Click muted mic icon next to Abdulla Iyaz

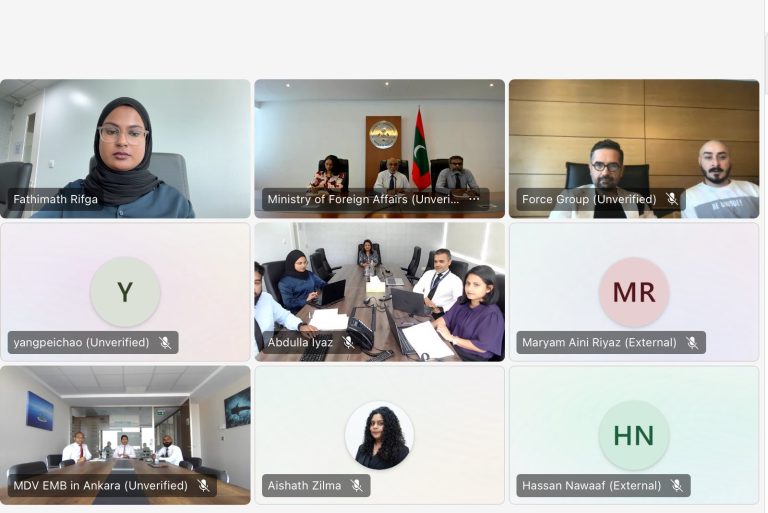pos(348,342)
